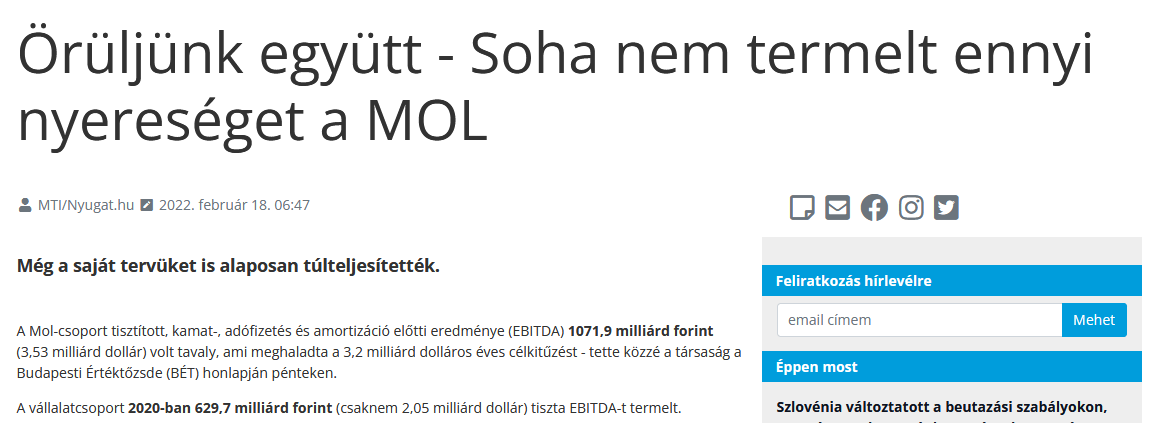1175x423 pixels.
Task: Share the article on Twitter
Action: 946,207
